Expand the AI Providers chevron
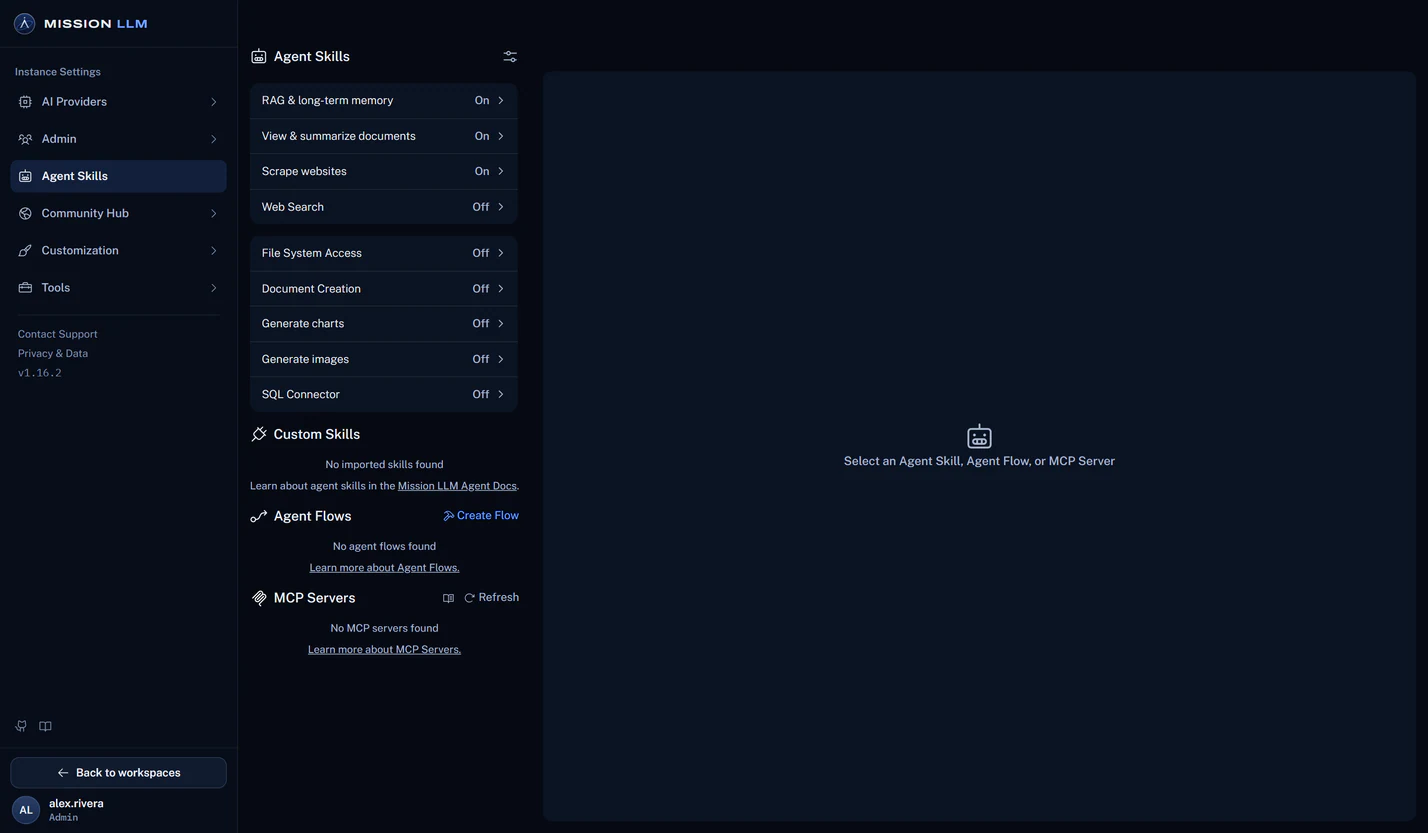This screenshot has height=833, width=1428. click(x=213, y=102)
